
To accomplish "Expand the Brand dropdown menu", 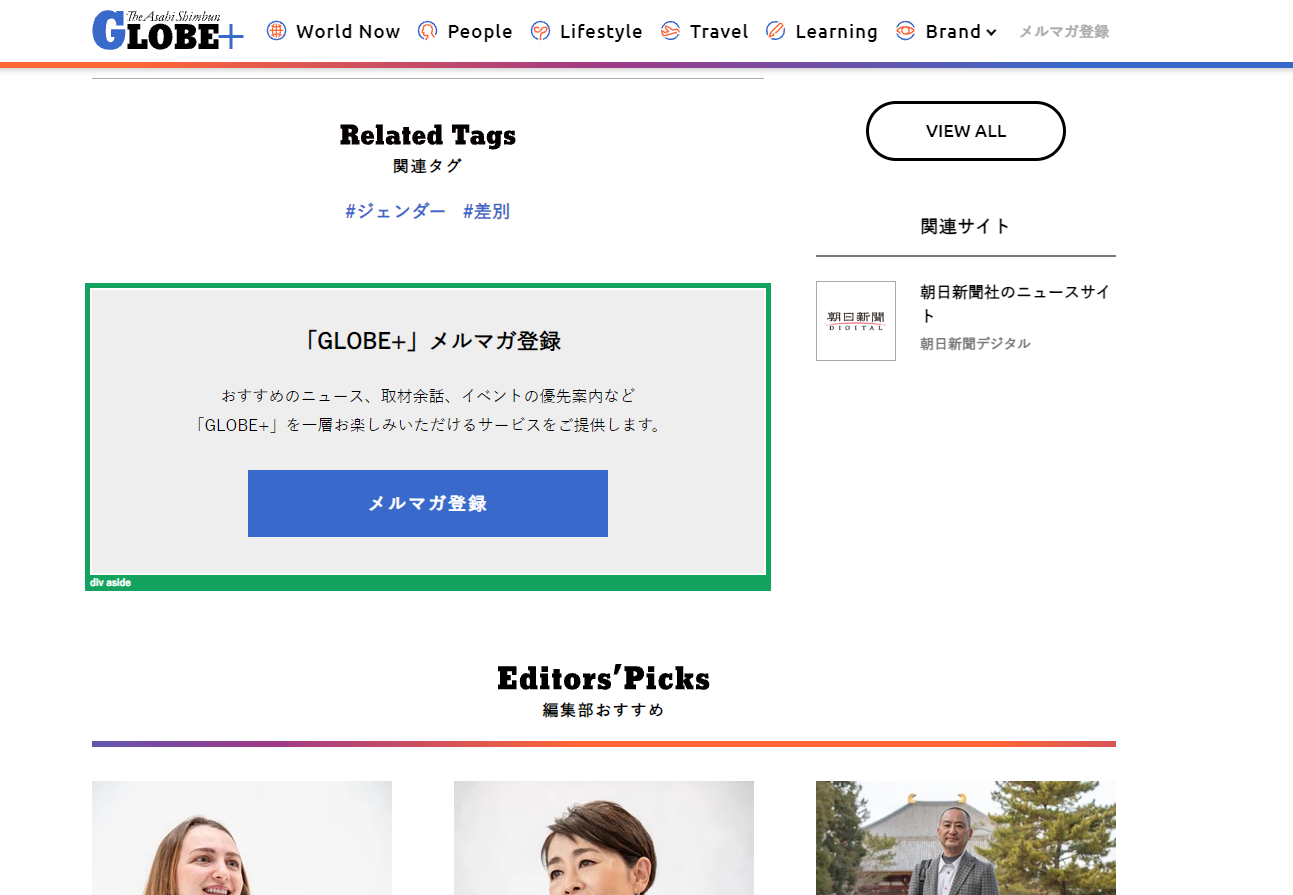I will pos(948,31).
